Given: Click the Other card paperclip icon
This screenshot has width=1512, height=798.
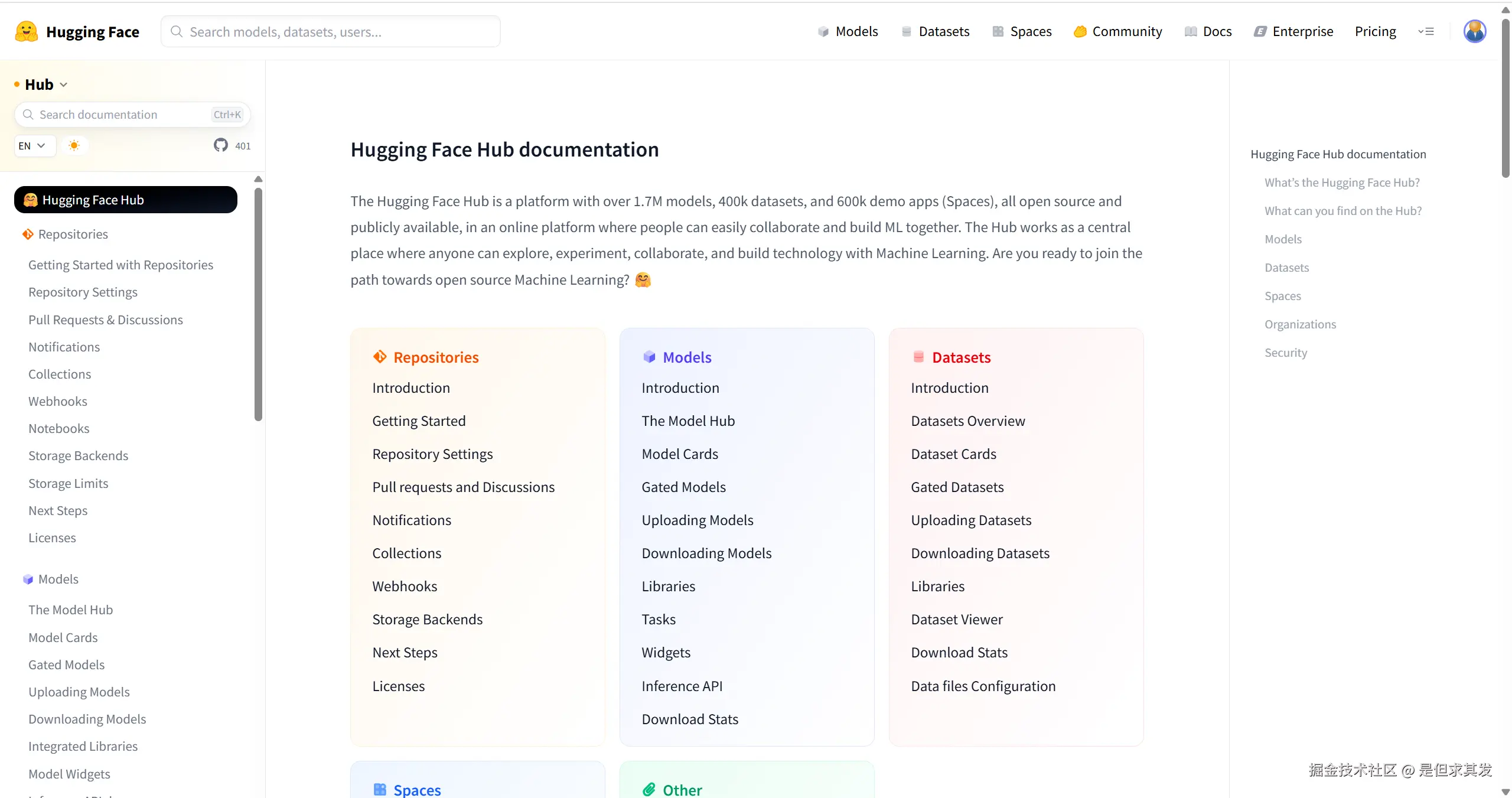Looking at the screenshot, I should click(649, 789).
